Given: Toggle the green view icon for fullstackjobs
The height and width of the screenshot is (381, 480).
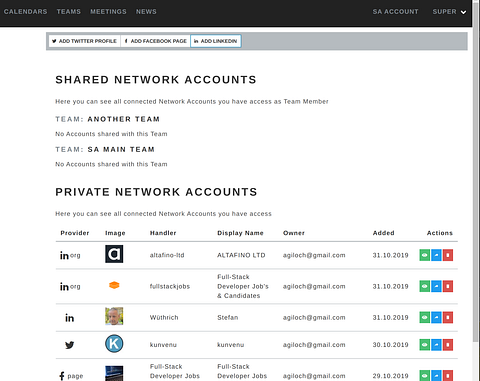Looking at the screenshot, I should pyautogui.click(x=424, y=286).
